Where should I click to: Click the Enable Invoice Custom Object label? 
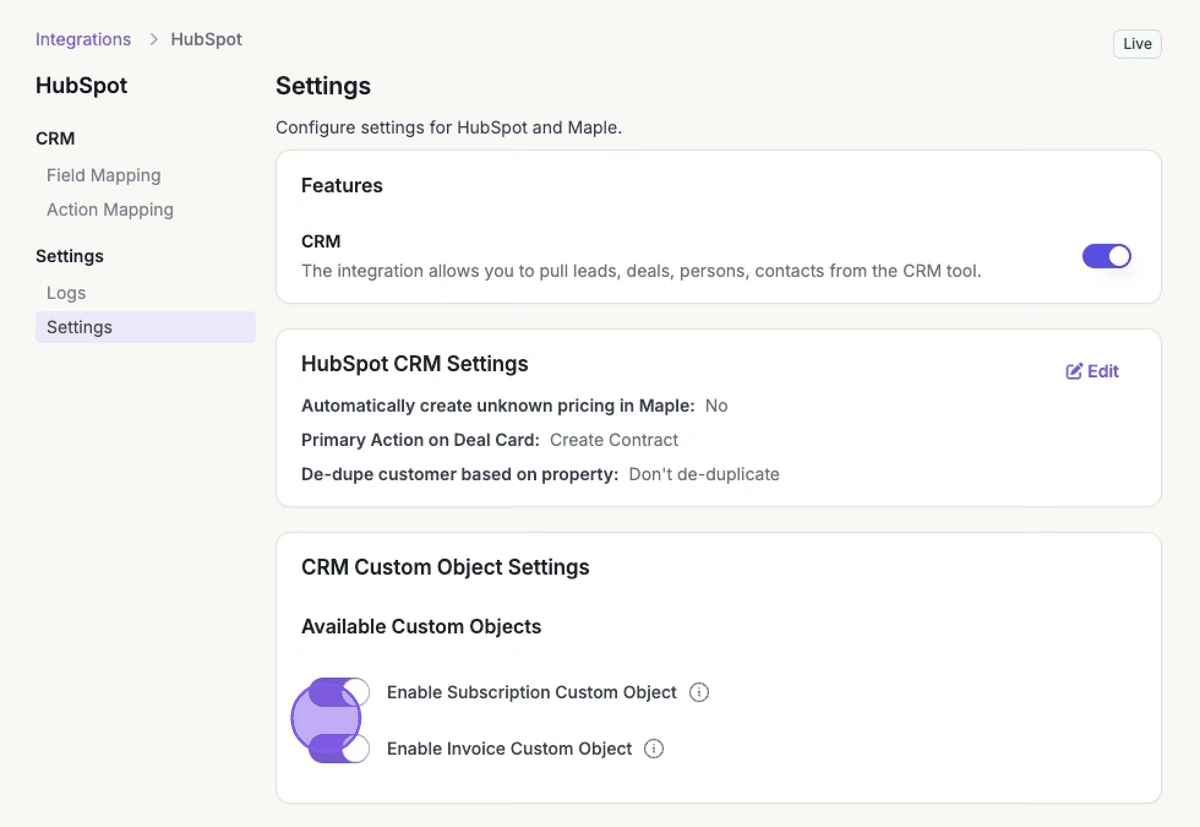509,749
